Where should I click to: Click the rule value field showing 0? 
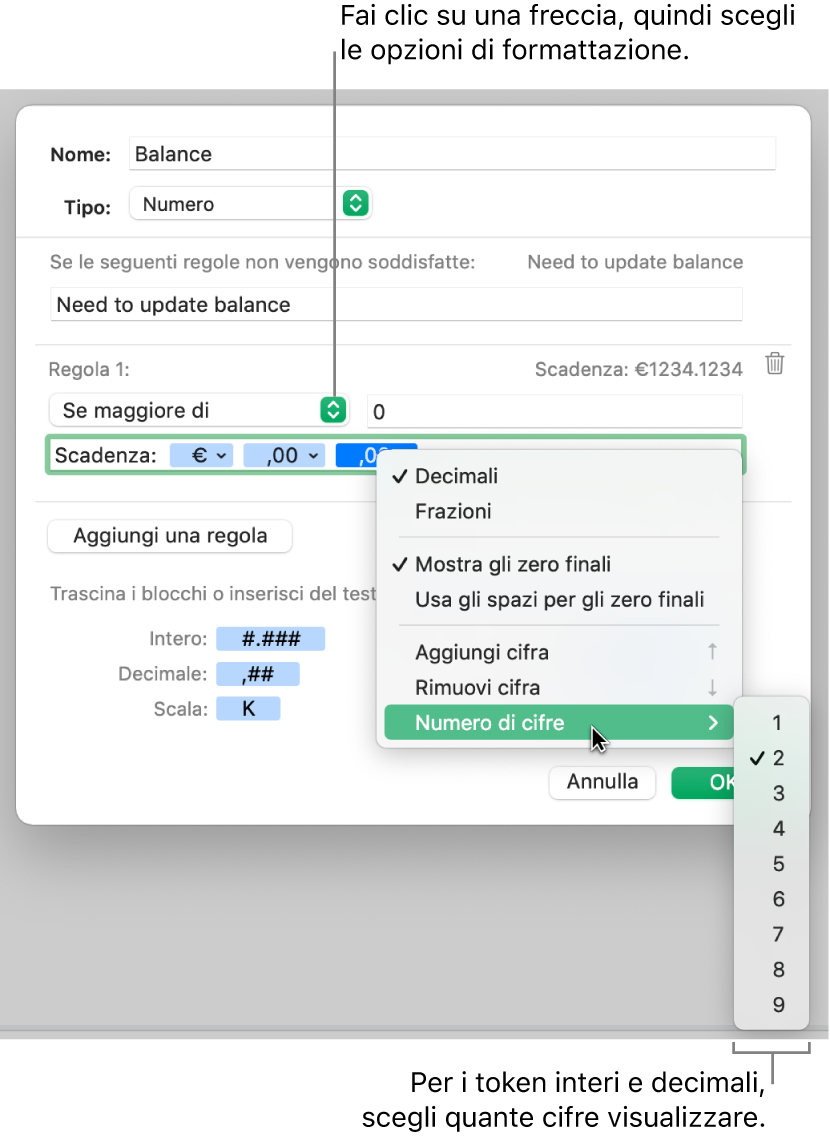(x=555, y=412)
